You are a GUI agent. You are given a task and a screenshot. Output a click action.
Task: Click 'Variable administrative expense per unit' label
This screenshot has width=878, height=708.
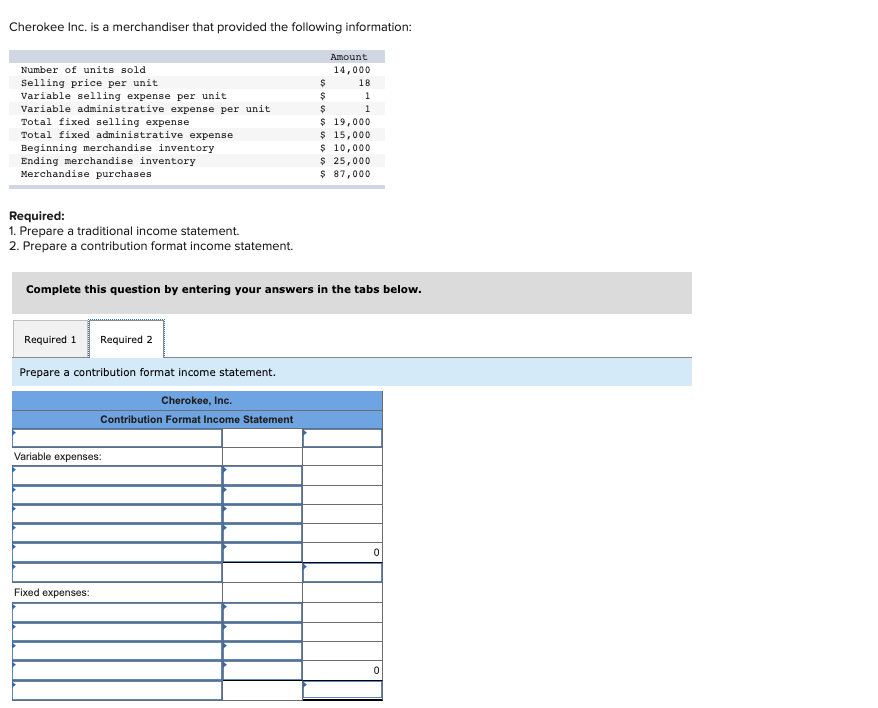tap(146, 109)
